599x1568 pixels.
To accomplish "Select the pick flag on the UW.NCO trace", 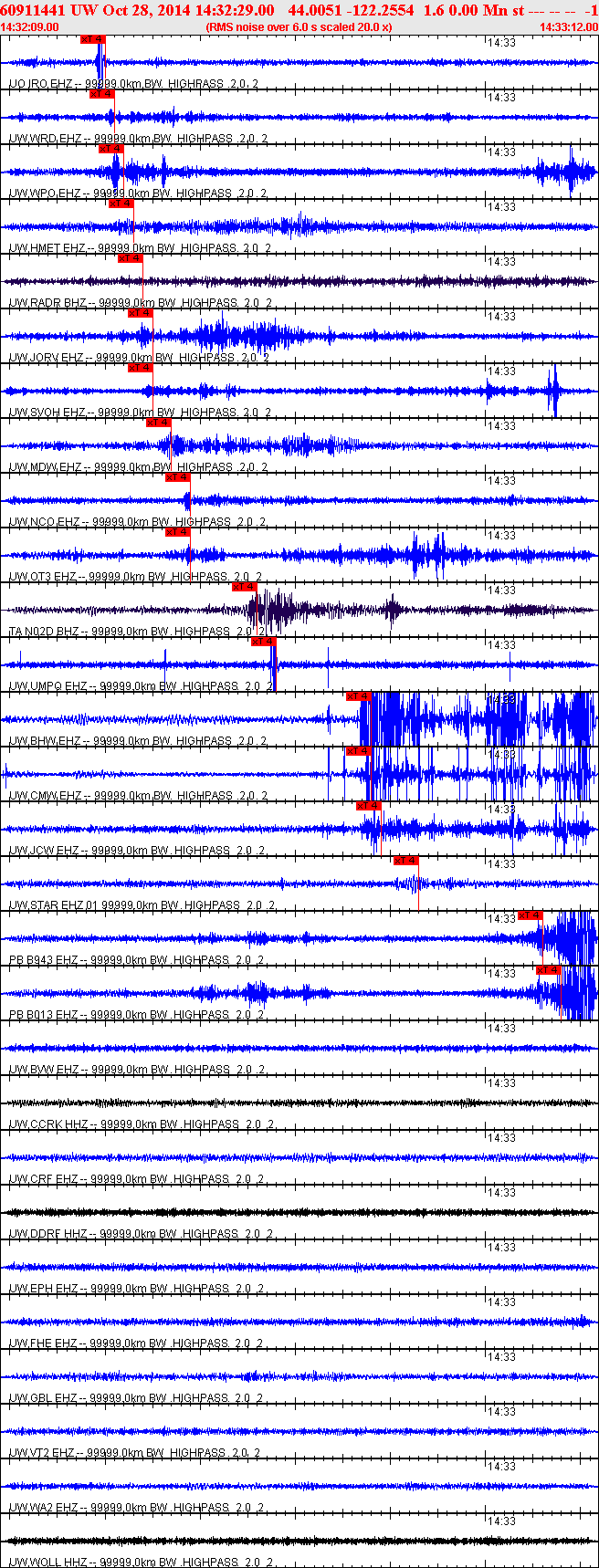I will (x=177, y=477).
